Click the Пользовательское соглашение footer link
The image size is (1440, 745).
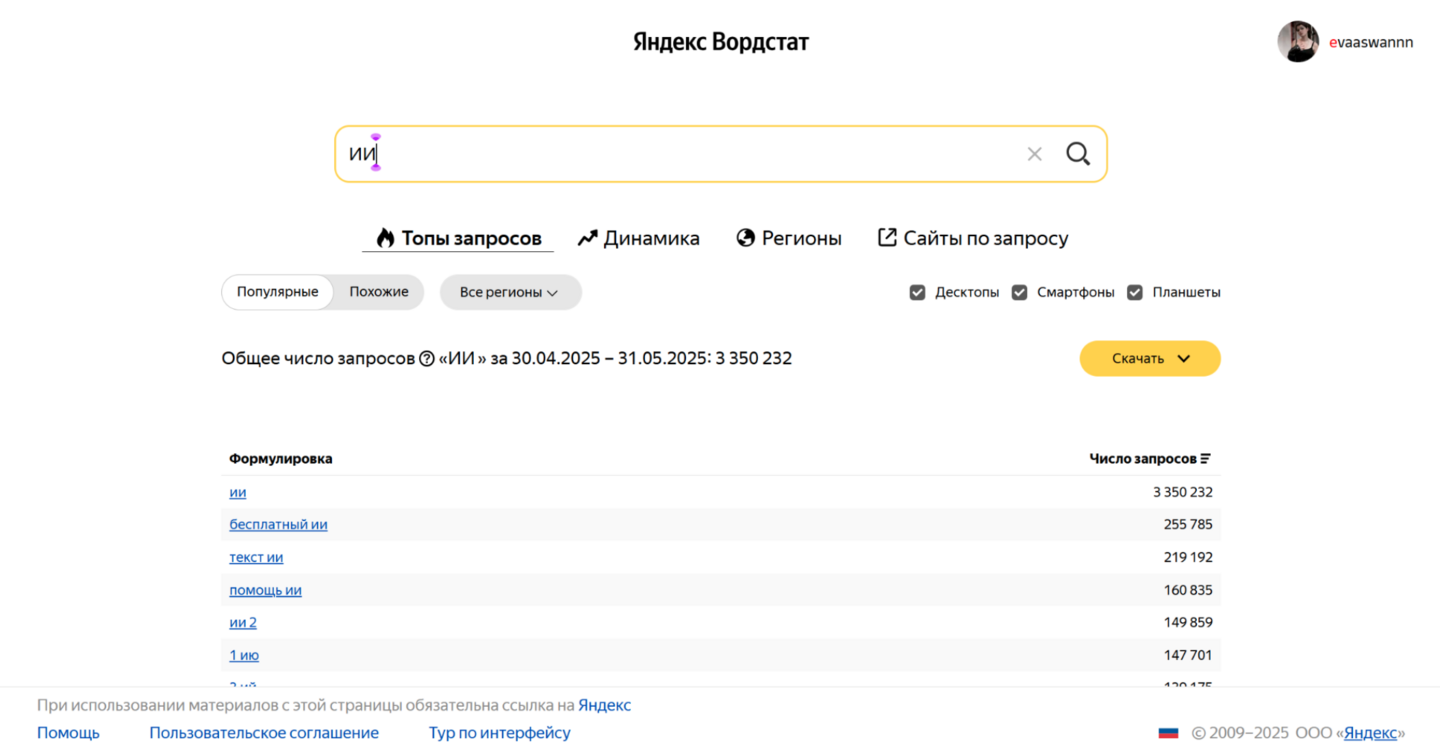(x=264, y=733)
